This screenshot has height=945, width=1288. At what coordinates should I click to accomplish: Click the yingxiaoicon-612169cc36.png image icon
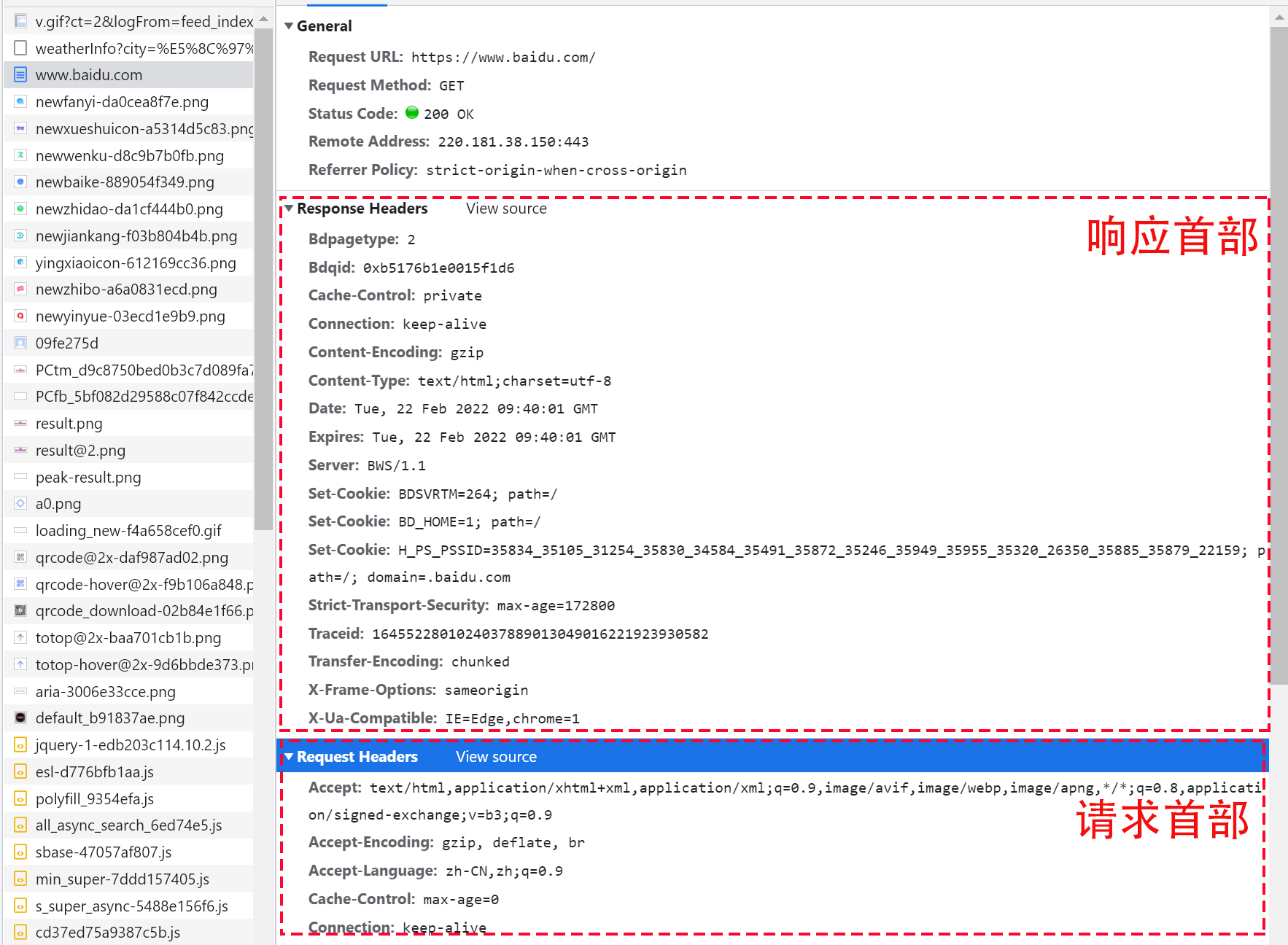20,262
